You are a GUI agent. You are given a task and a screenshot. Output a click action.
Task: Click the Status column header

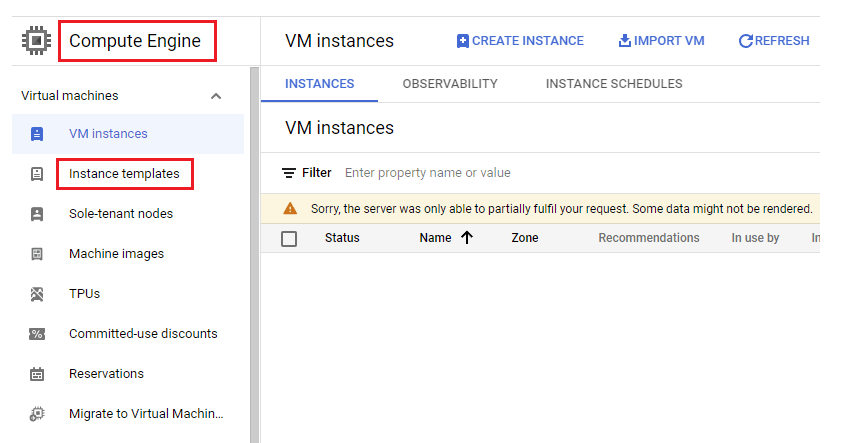342,238
